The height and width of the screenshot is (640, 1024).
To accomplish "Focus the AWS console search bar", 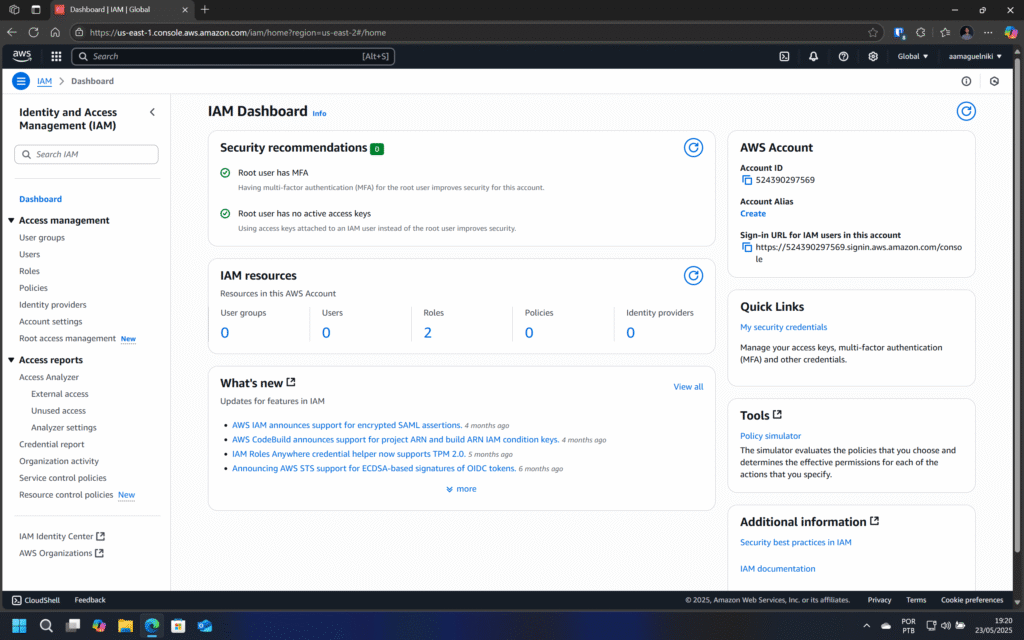I will click(233, 56).
